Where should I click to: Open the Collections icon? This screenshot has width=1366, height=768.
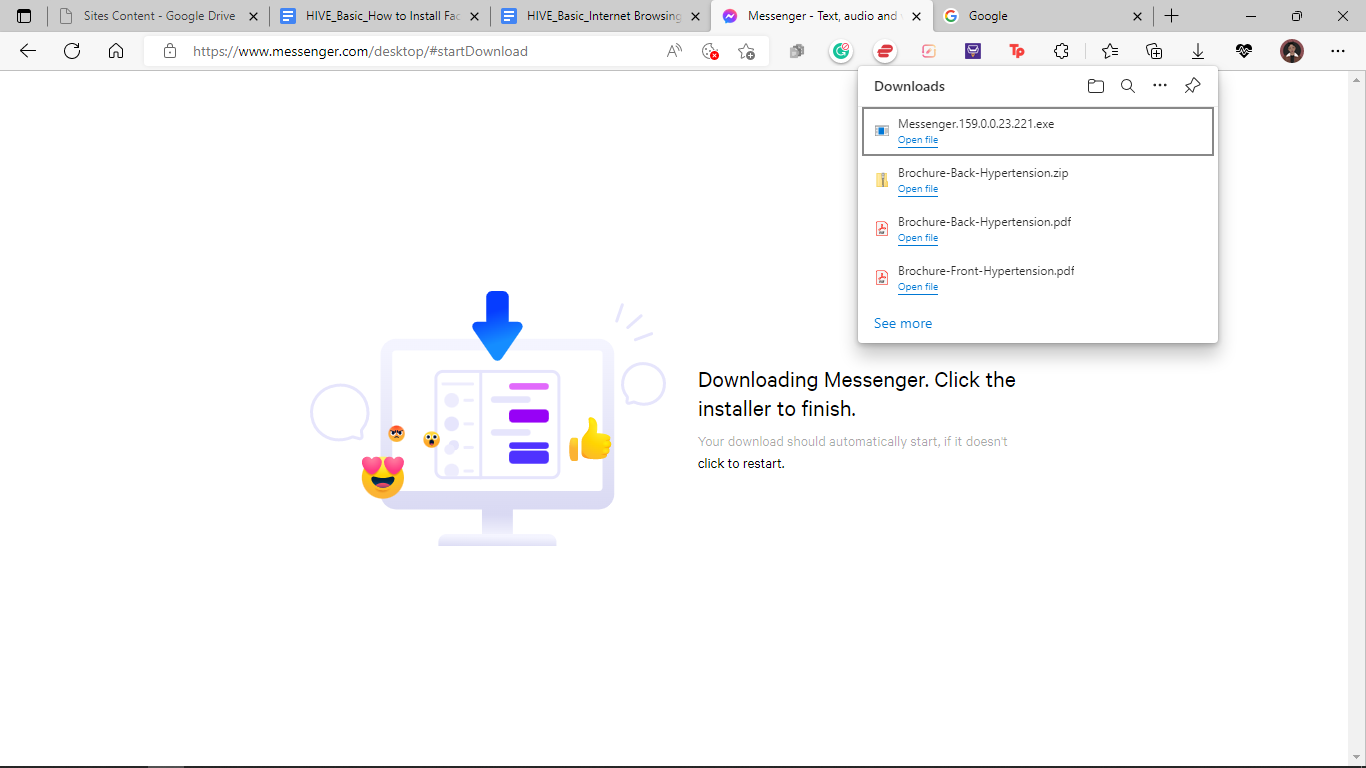click(x=1154, y=51)
